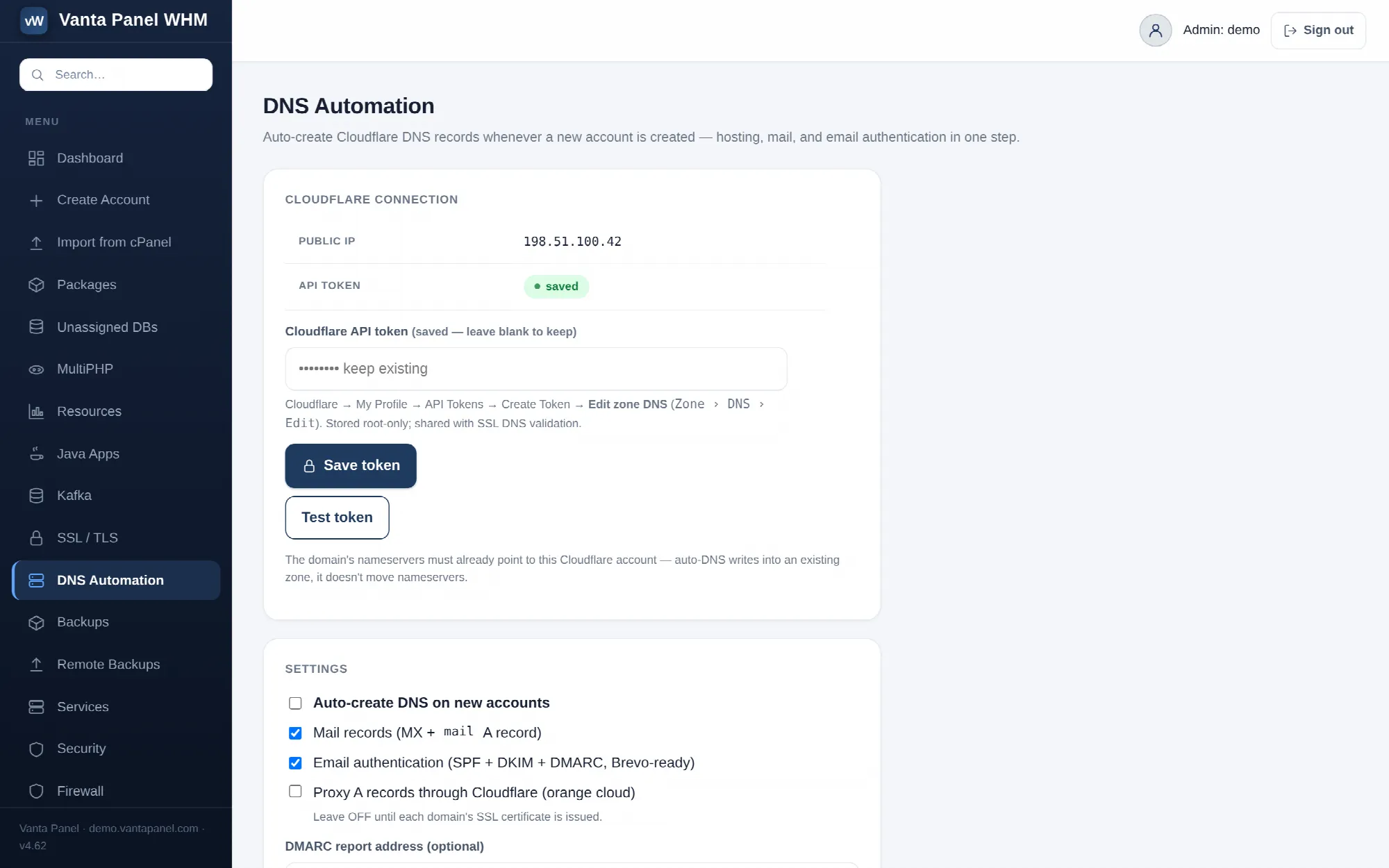Click the footer demo.vantapanel.com text
Screen dimensions: 1389x868
(144, 828)
